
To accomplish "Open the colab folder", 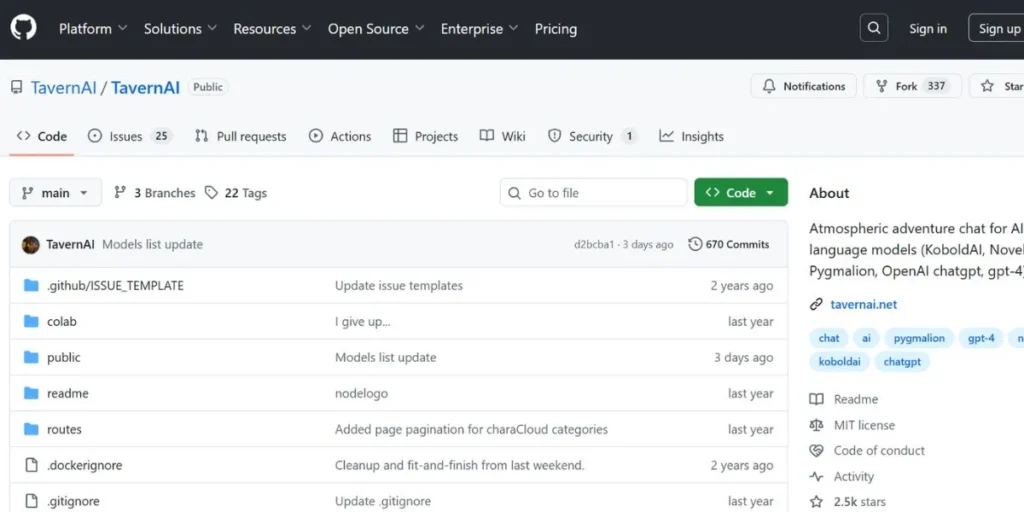I will coord(61,321).
